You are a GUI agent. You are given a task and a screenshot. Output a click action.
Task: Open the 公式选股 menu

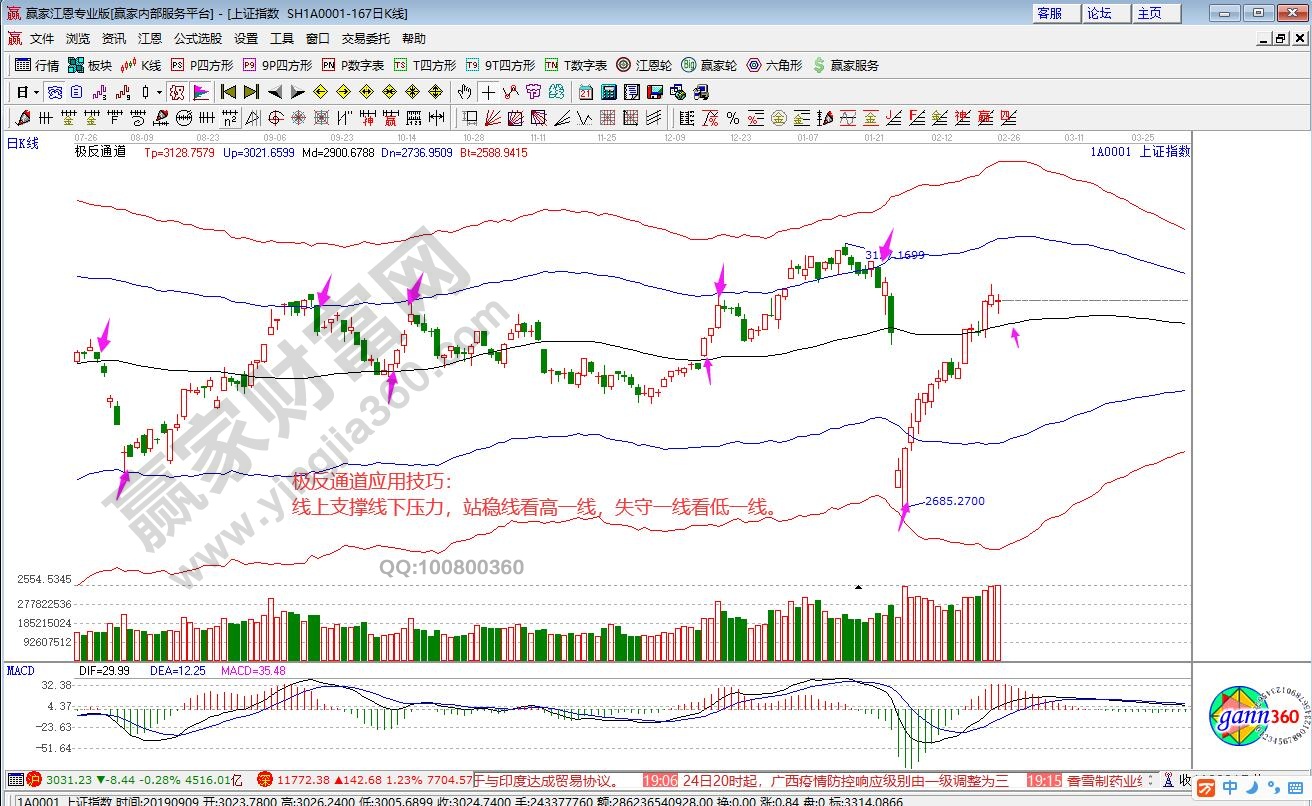coord(198,39)
